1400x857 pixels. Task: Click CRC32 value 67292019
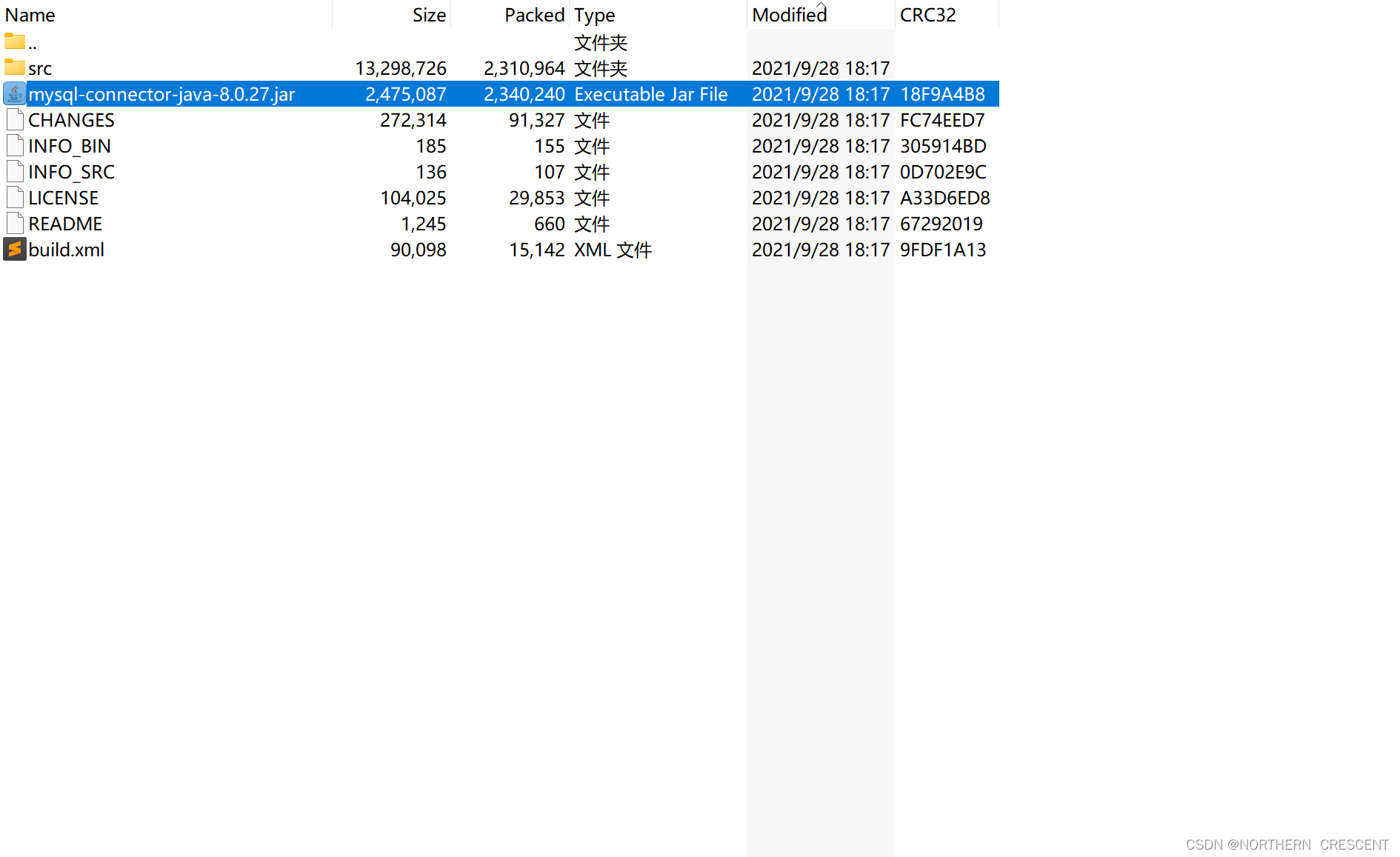941,224
